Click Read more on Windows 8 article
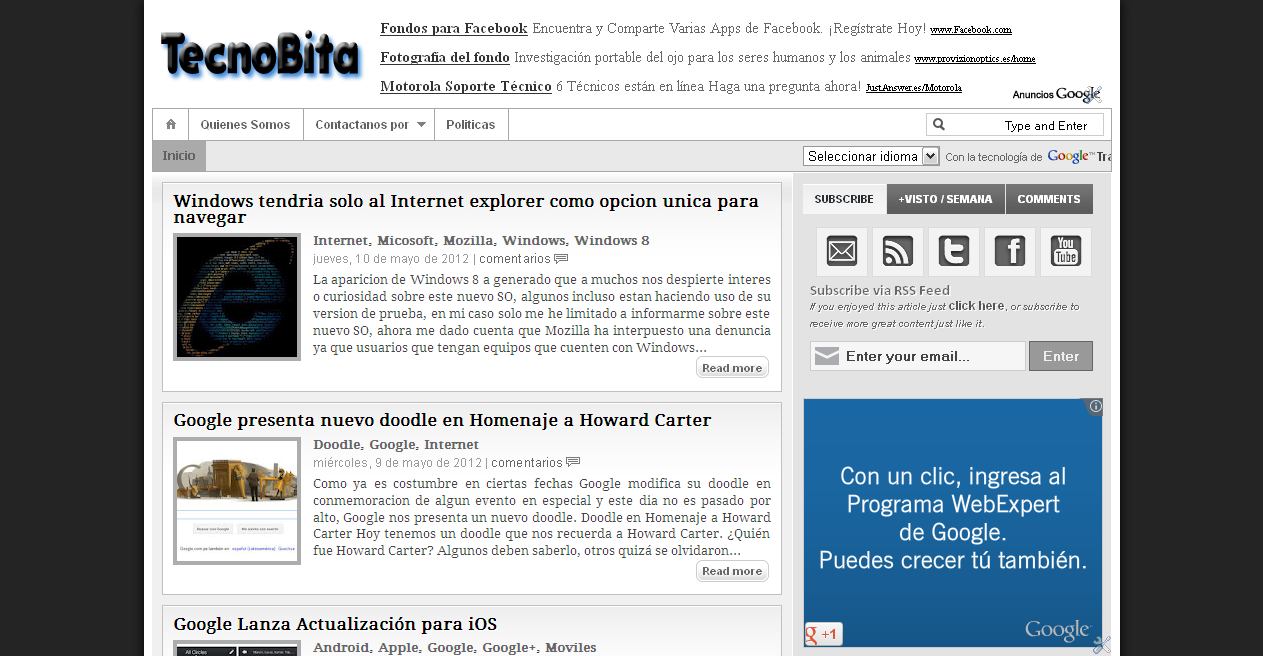Screen dimensions: 1263x656 pos(732,368)
